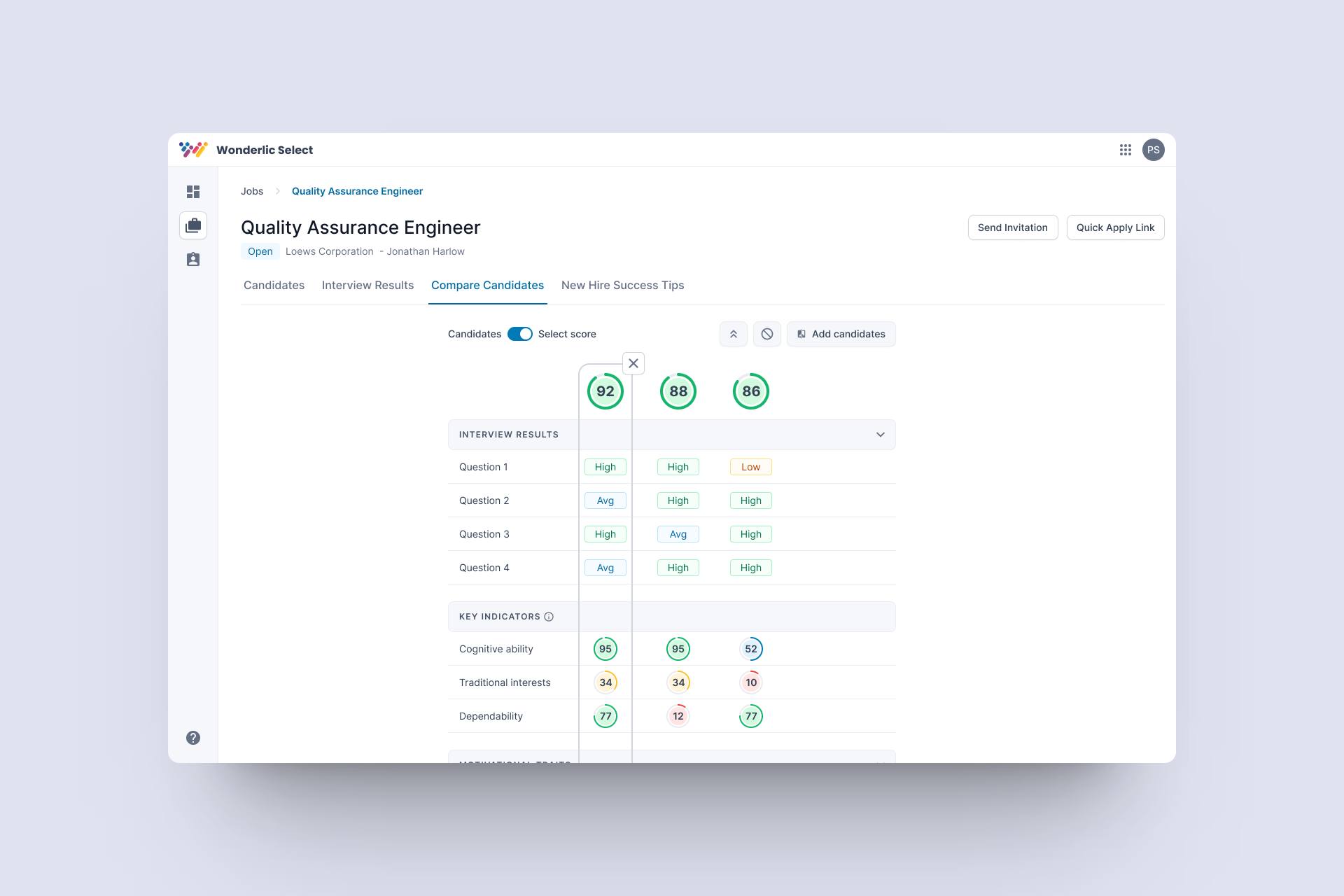The image size is (1344, 896).
Task: Click the Quick Apply Link button
Action: pos(1115,227)
